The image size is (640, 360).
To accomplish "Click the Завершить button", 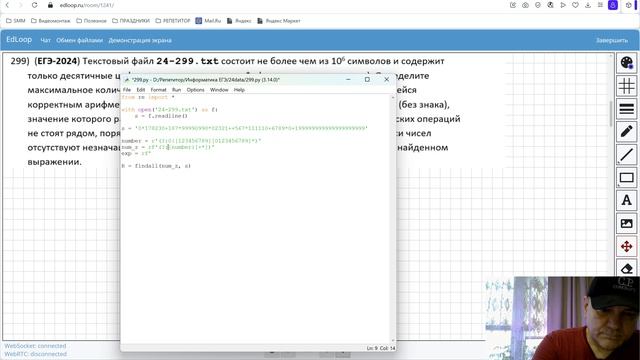I will [611, 40].
